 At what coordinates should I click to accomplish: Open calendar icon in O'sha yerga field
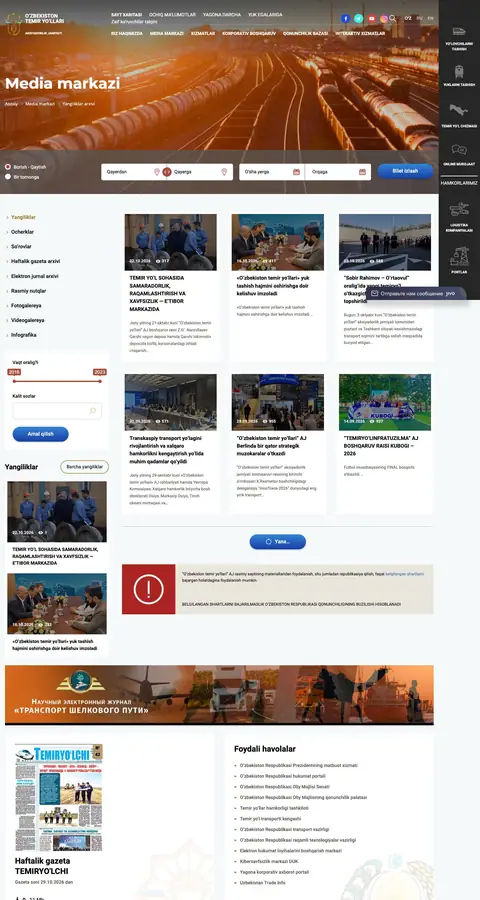296,172
